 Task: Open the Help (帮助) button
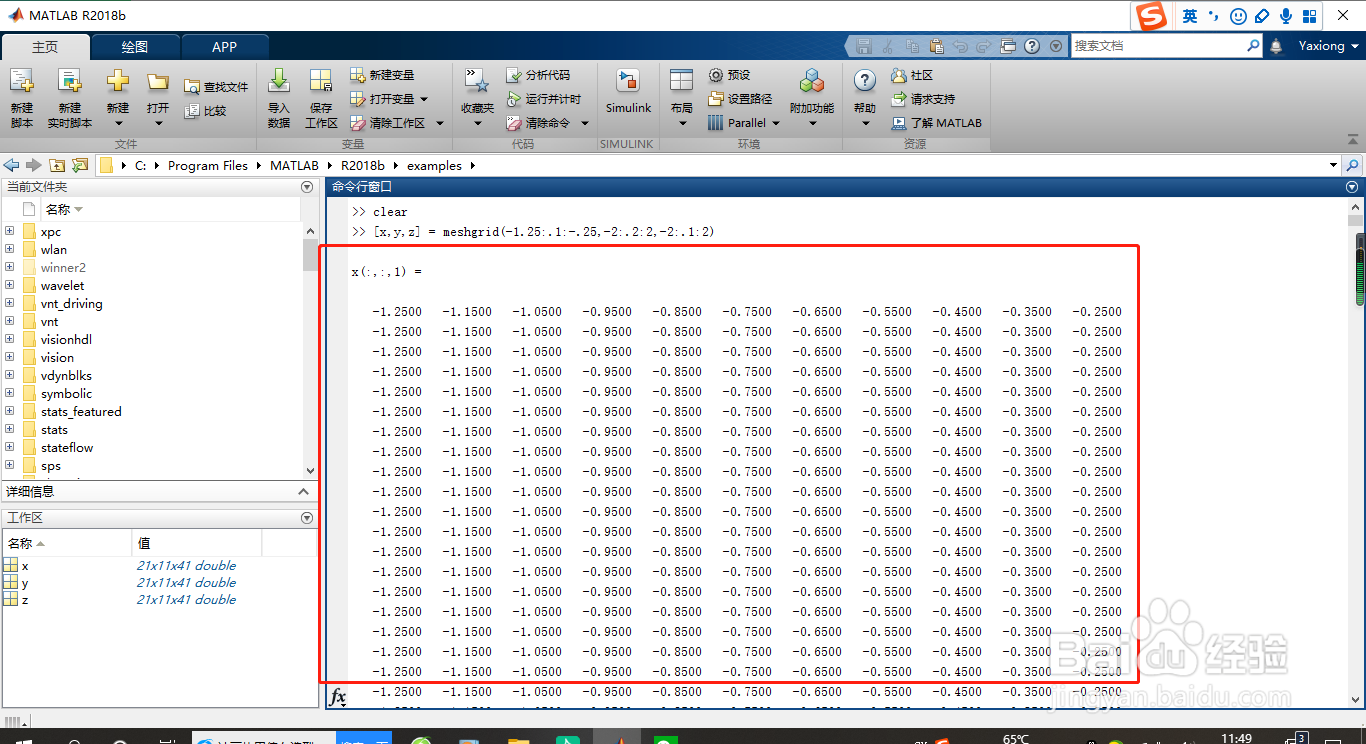pyautogui.click(x=865, y=98)
